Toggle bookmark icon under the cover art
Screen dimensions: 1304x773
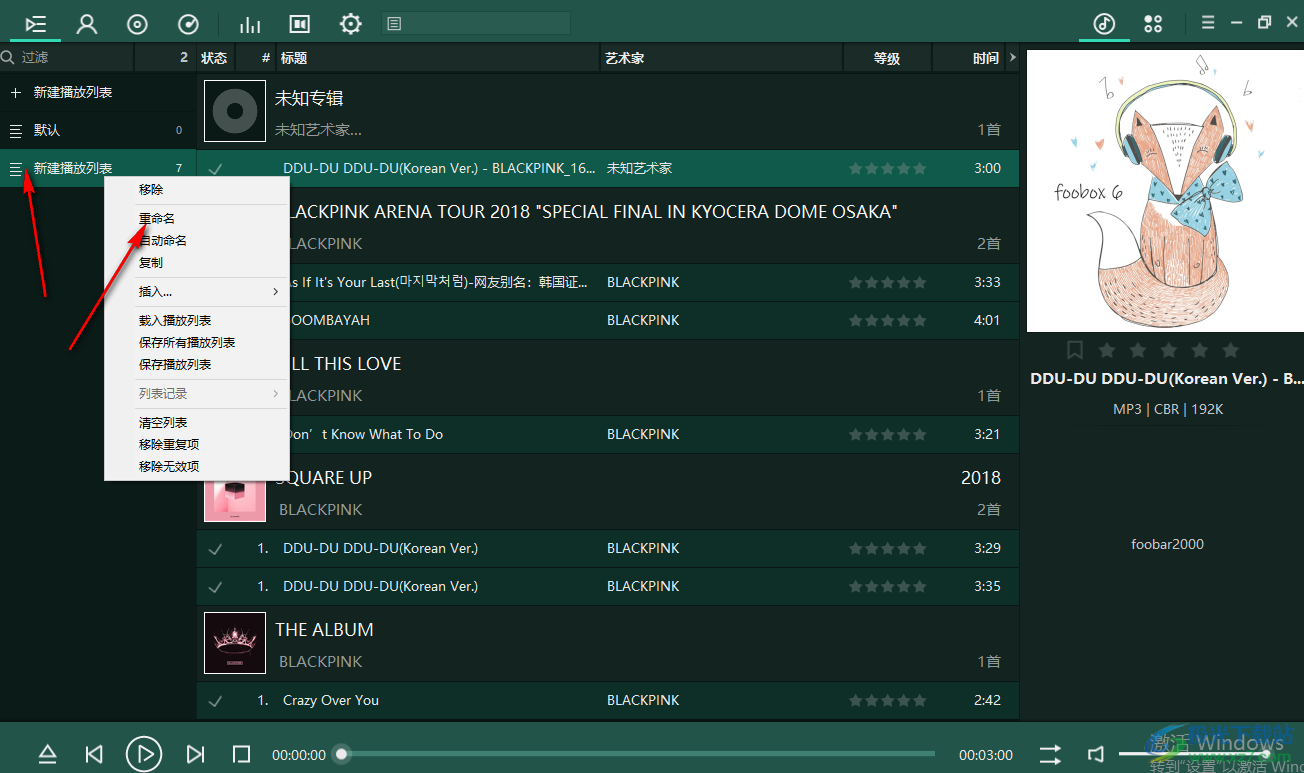point(1075,350)
